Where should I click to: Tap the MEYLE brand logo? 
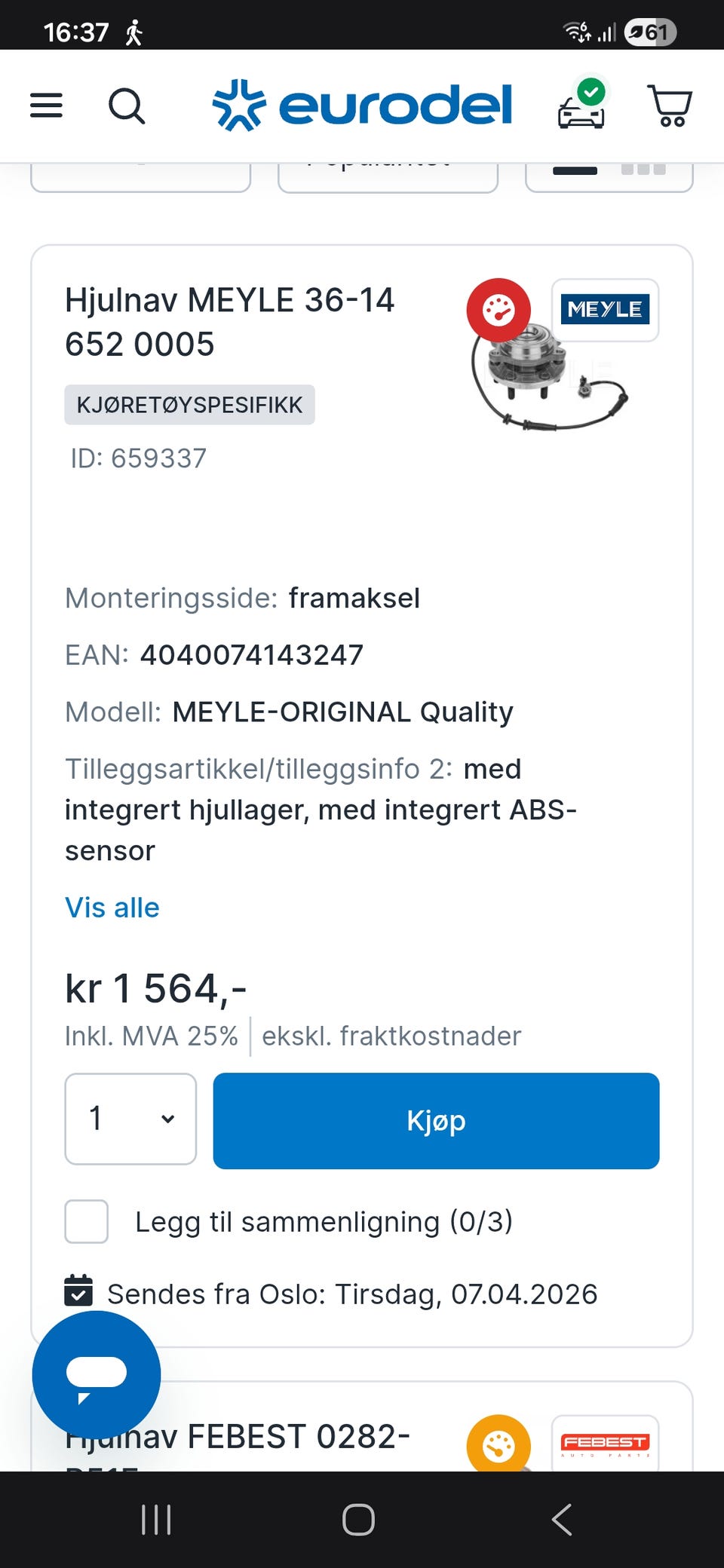[x=605, y=310]
